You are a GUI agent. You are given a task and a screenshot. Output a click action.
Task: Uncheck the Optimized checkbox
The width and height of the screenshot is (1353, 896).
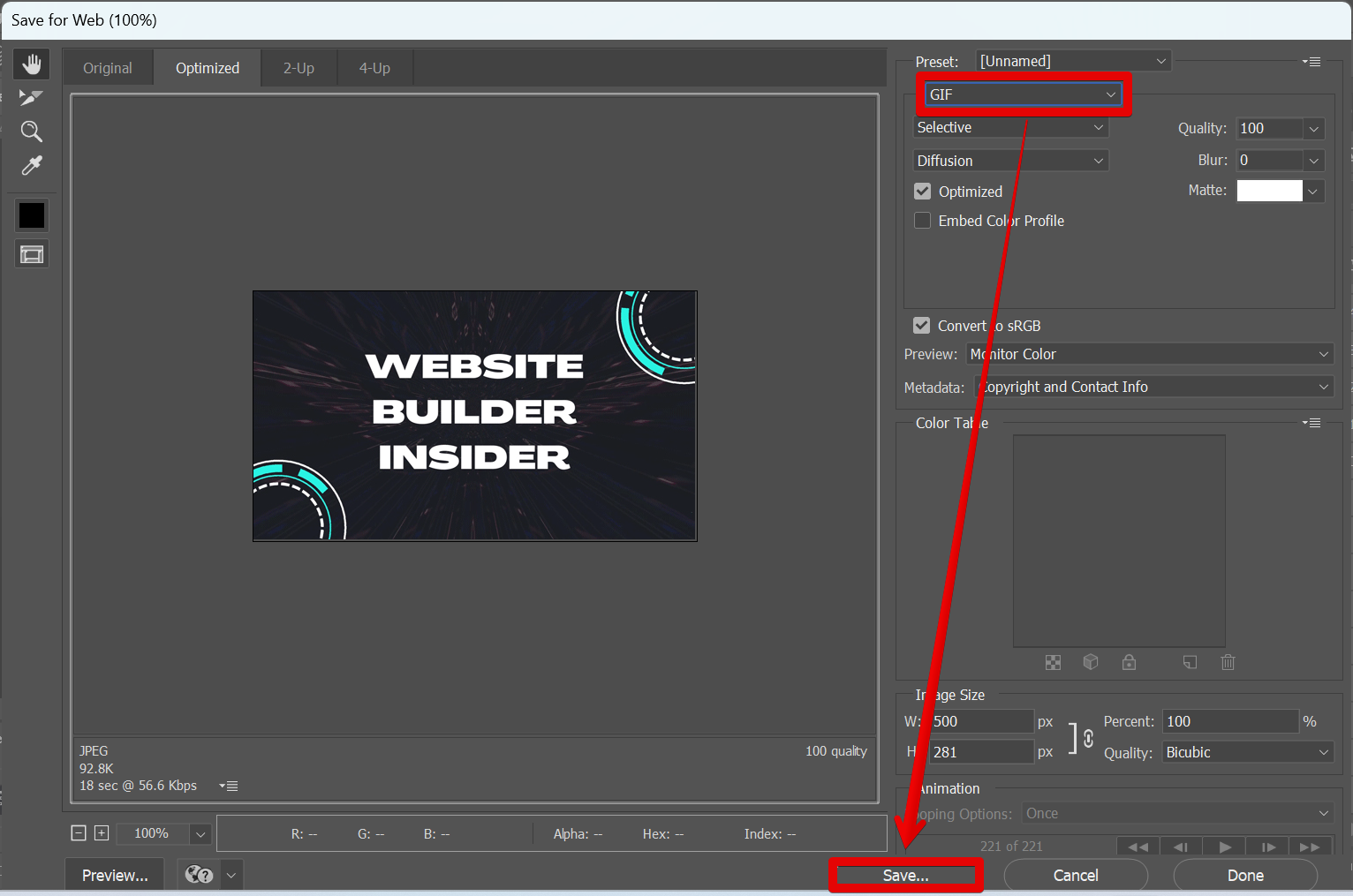click(x=923, y=192)
